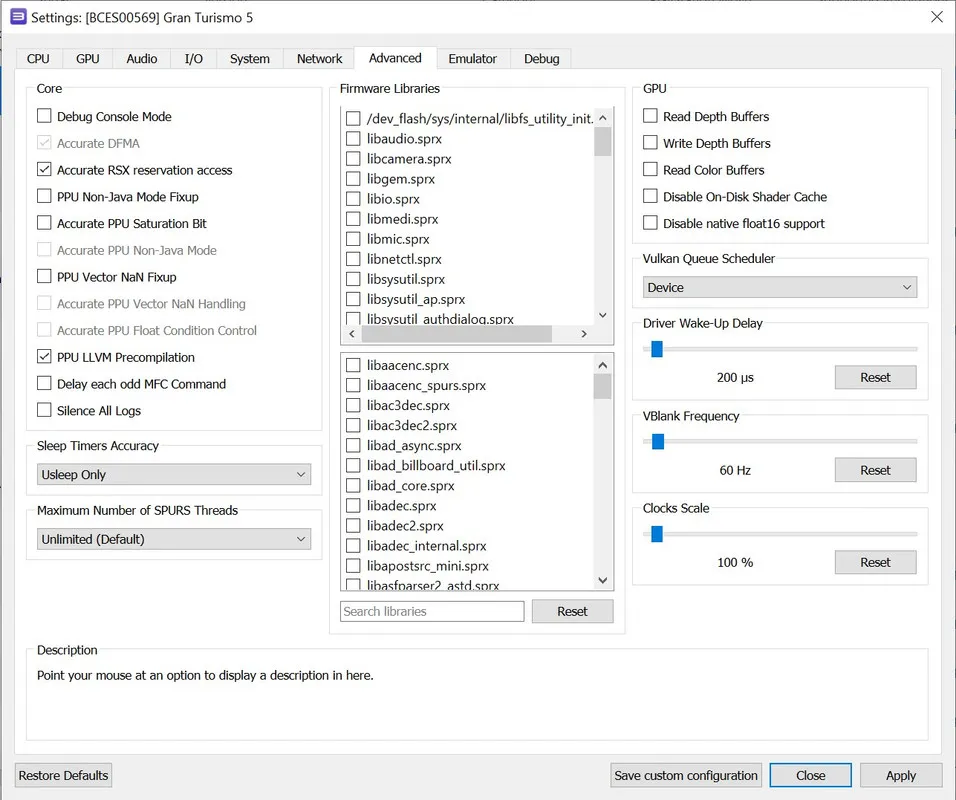The height and width of the screenshot is (800, 956).
Task: Enable Silence All Logs
Action: [x=44, y=410]
